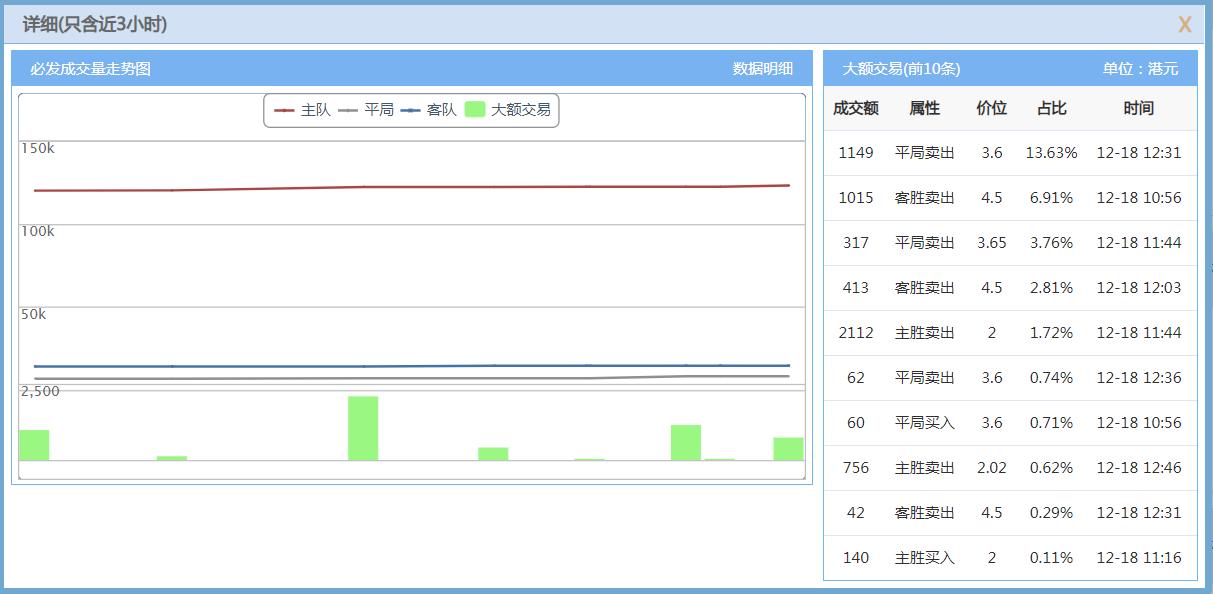Close the 详细 dialog
Viewport: 1213px width, 594px height.
1184,23
